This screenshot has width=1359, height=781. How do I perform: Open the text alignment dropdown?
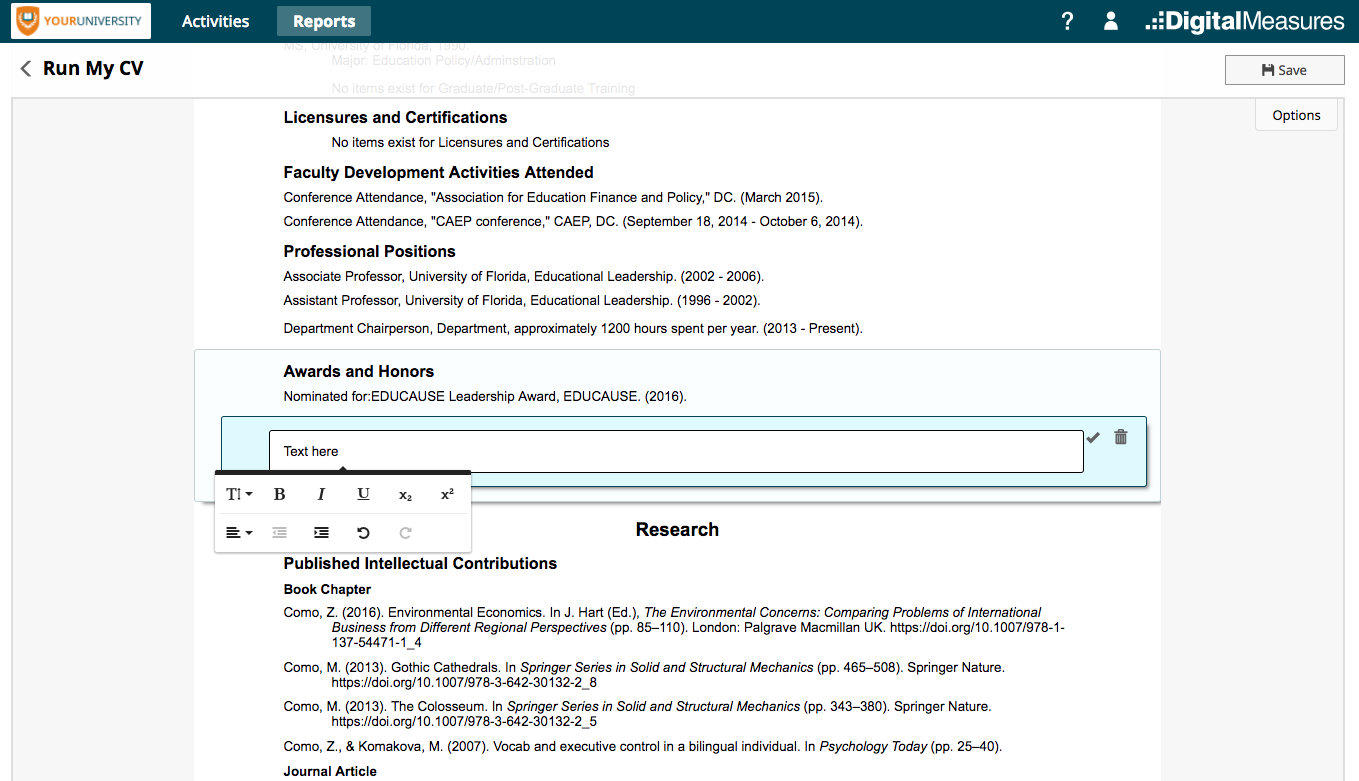[237, 532]
